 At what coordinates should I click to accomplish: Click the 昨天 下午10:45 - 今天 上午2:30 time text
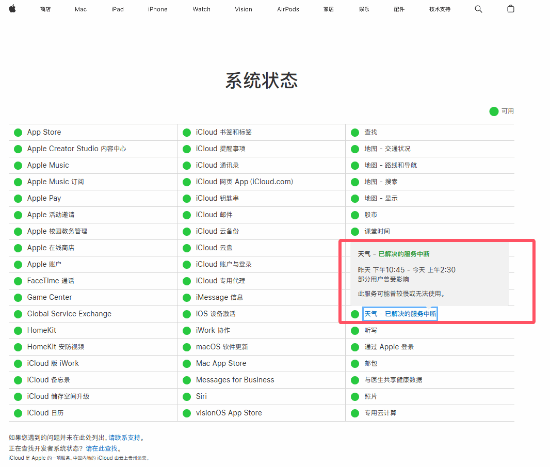[407, 270]
